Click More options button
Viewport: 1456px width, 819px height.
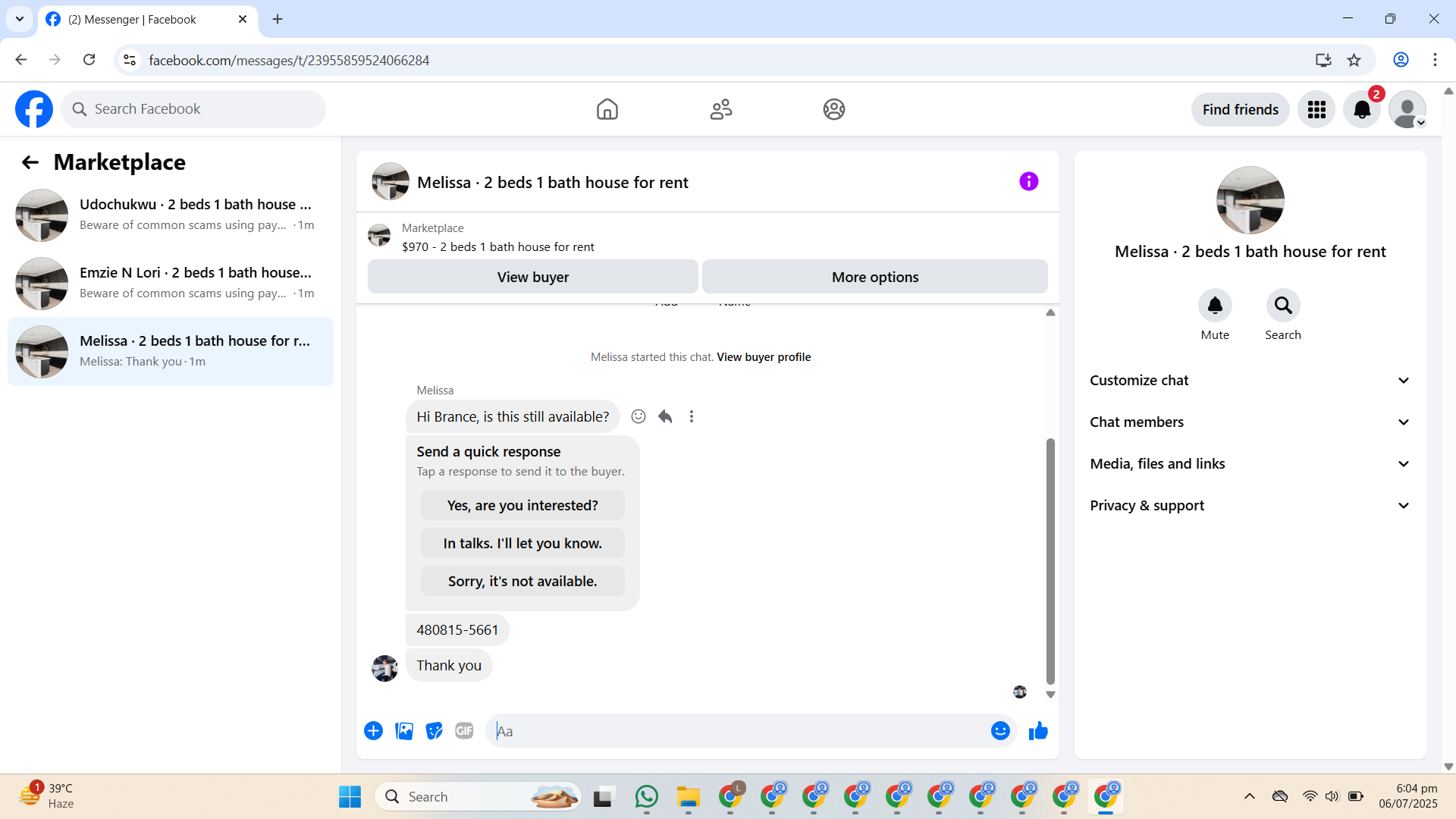click(x=875, y=277)
